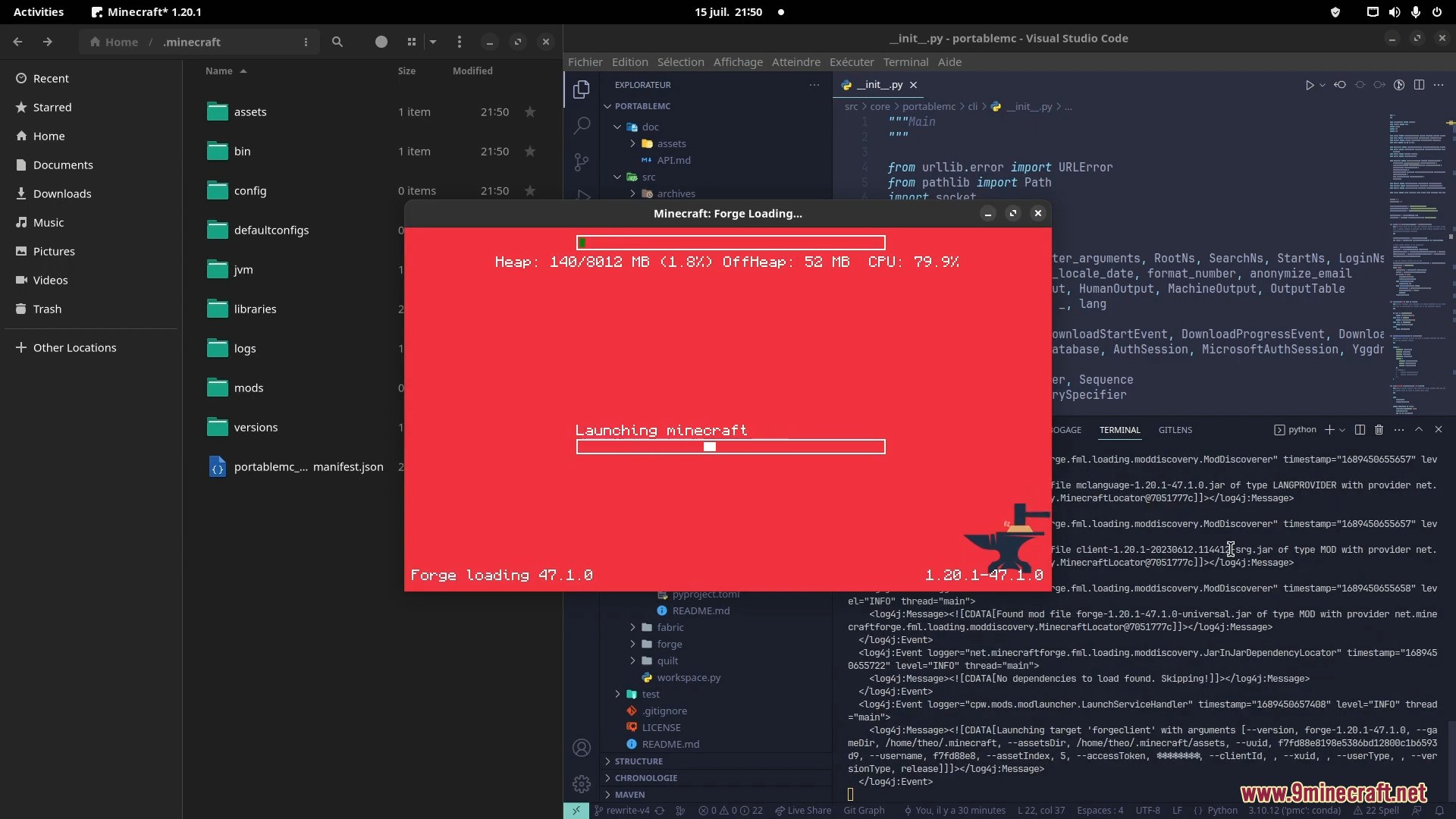Open the run button dropdown arrow

(1323, 85)
